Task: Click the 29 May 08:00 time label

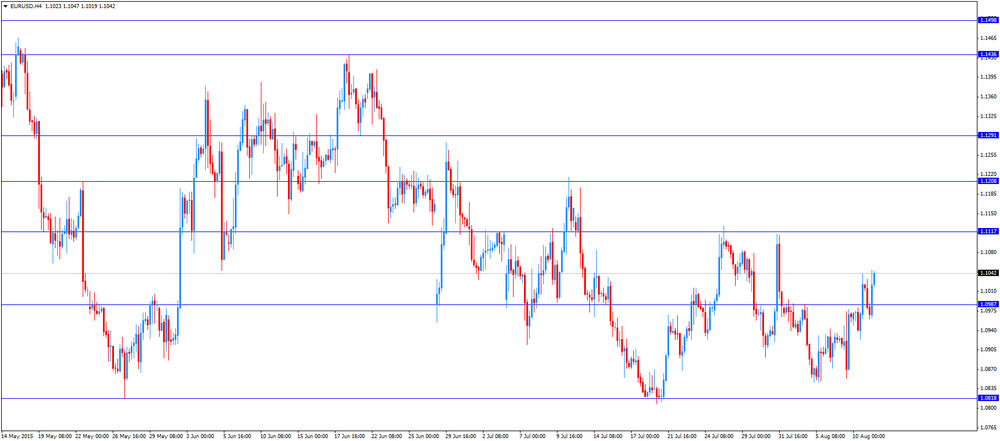Action: (166, 436)
